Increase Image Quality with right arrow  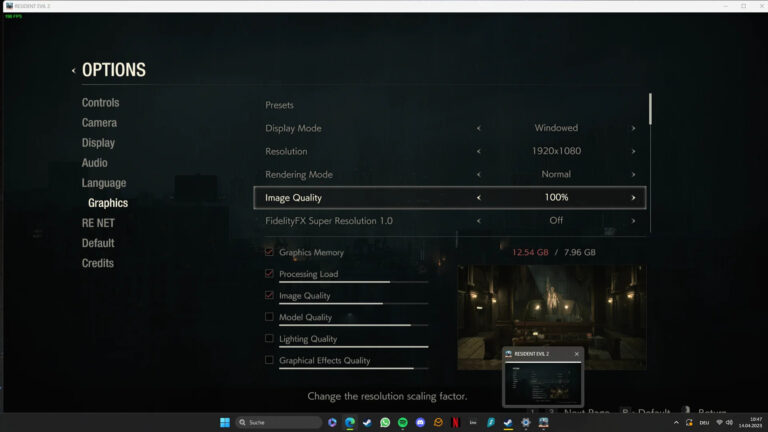click(x=633, y=198)
